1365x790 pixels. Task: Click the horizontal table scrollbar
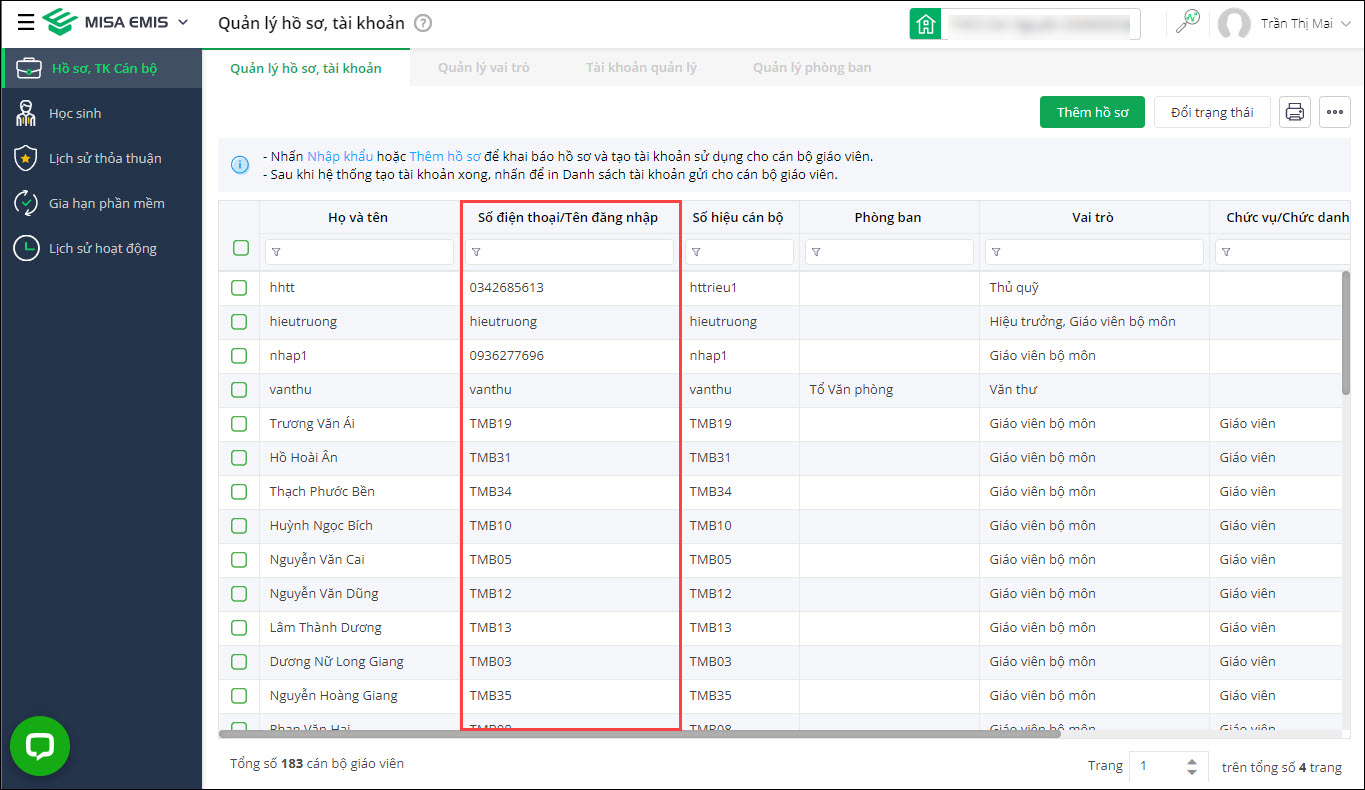(640, 734)
